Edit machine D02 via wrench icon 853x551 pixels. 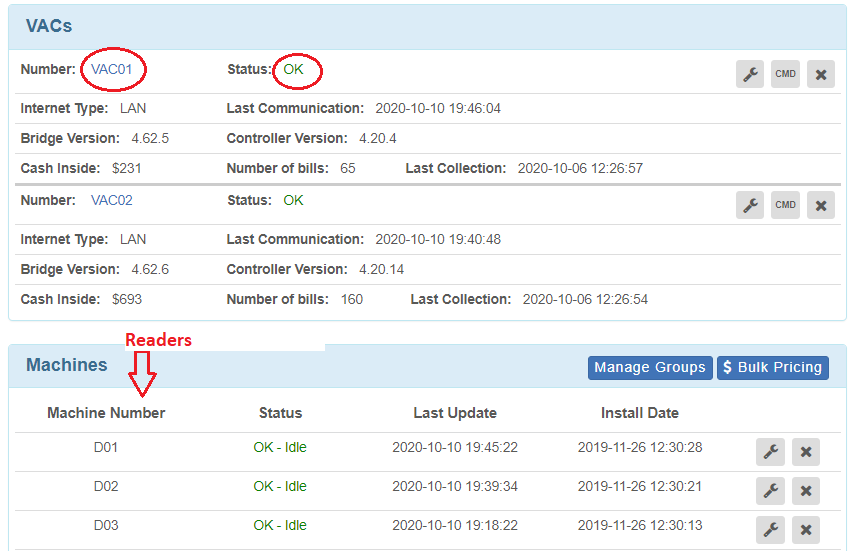pyautogui.click(x=770, y=491)
